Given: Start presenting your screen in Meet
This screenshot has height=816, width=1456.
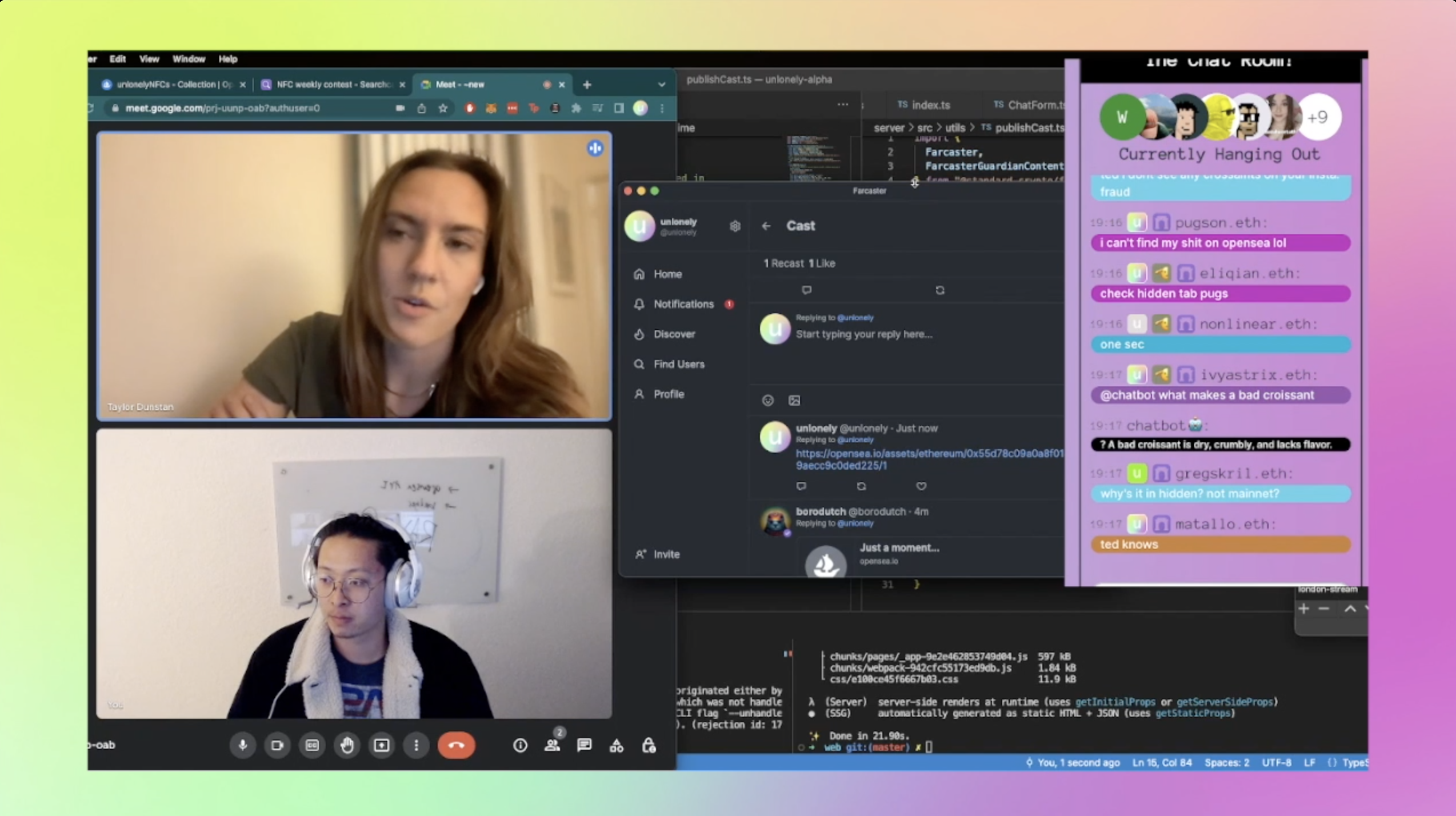Looking at the screenshot, I should click(x=381, y=745).
